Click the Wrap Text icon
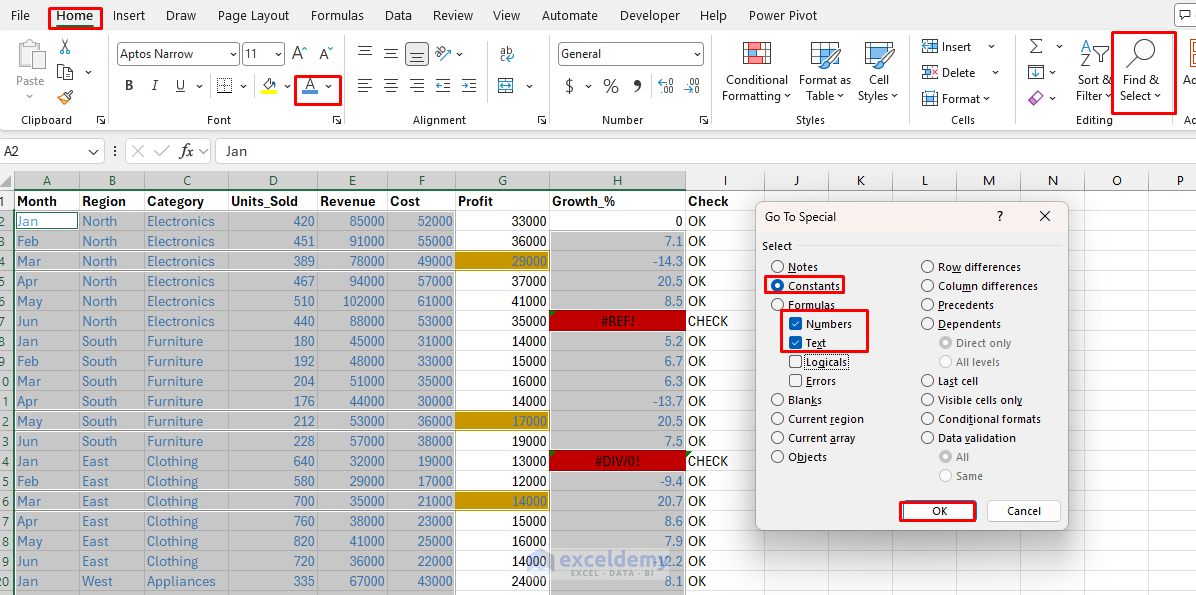The width and height of the screenshot is (1196, 595). [507, 53]
